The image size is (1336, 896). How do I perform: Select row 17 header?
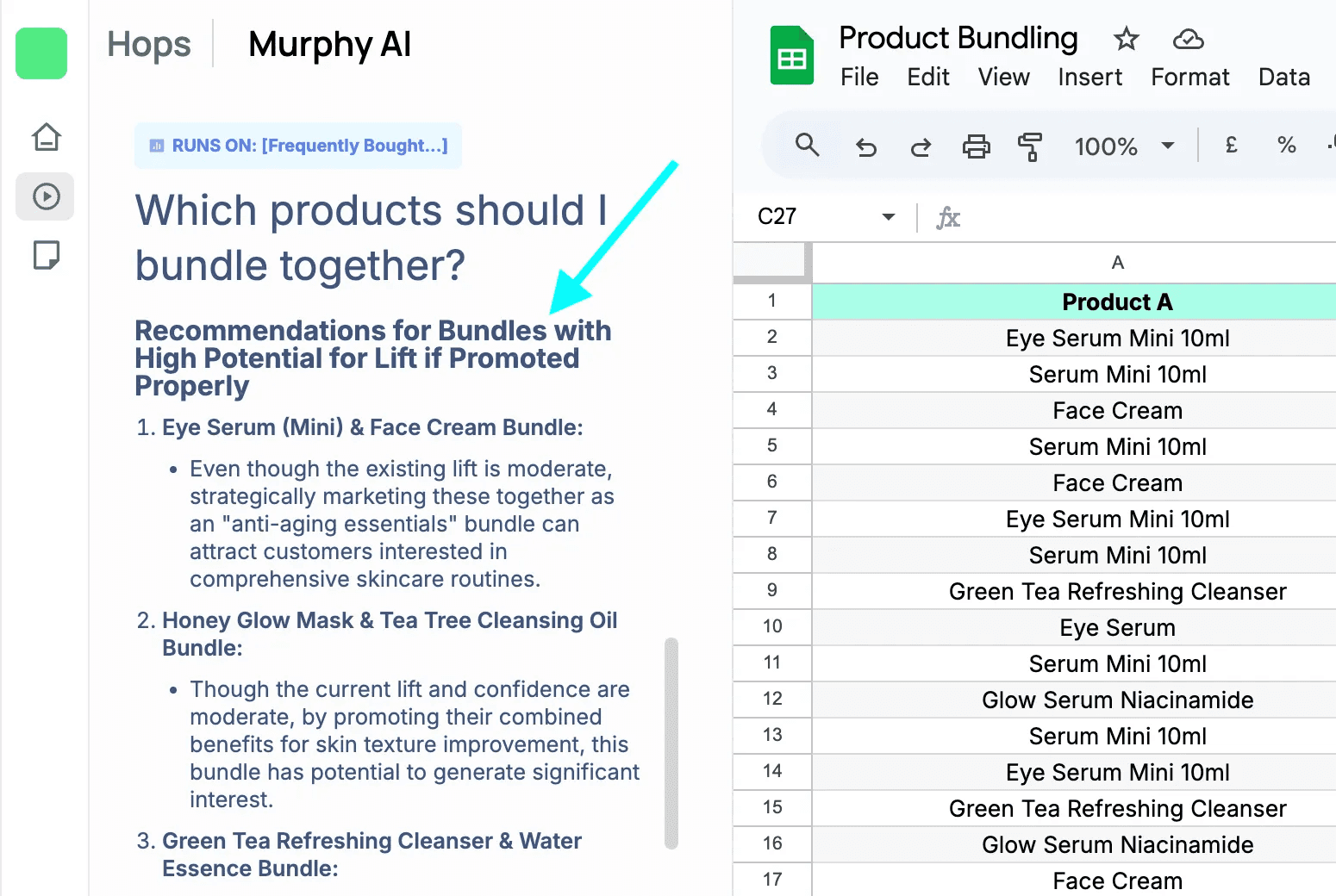[x=772, y=880]
